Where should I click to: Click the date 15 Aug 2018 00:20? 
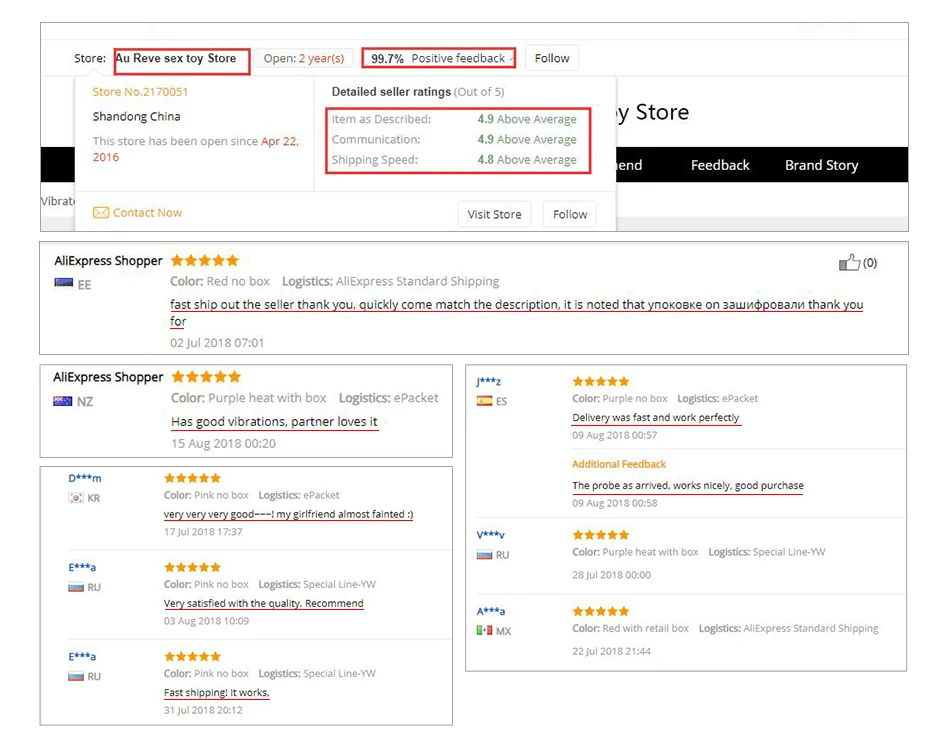(224, 444)
